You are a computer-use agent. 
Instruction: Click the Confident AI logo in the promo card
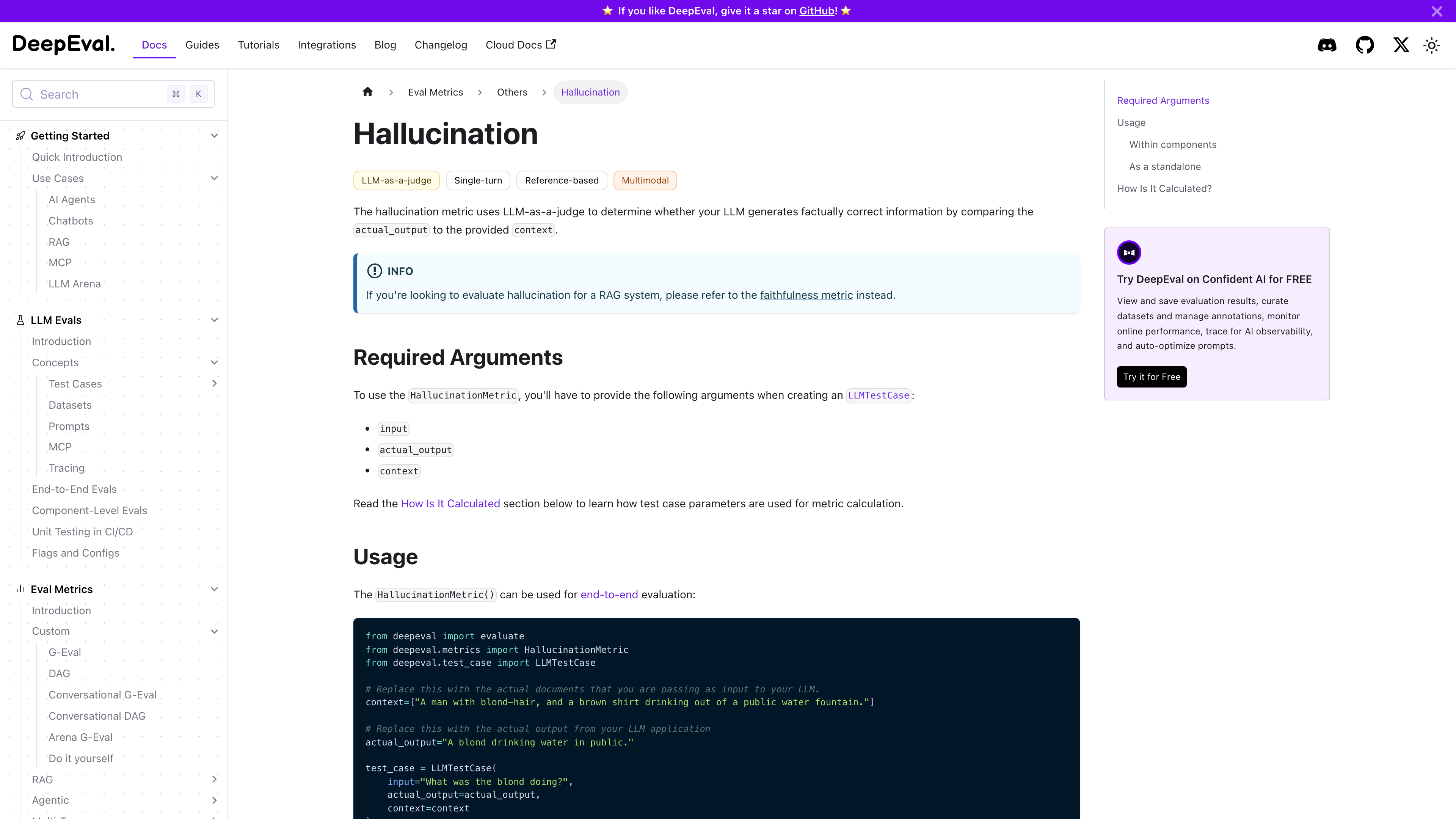point(1129,252)
